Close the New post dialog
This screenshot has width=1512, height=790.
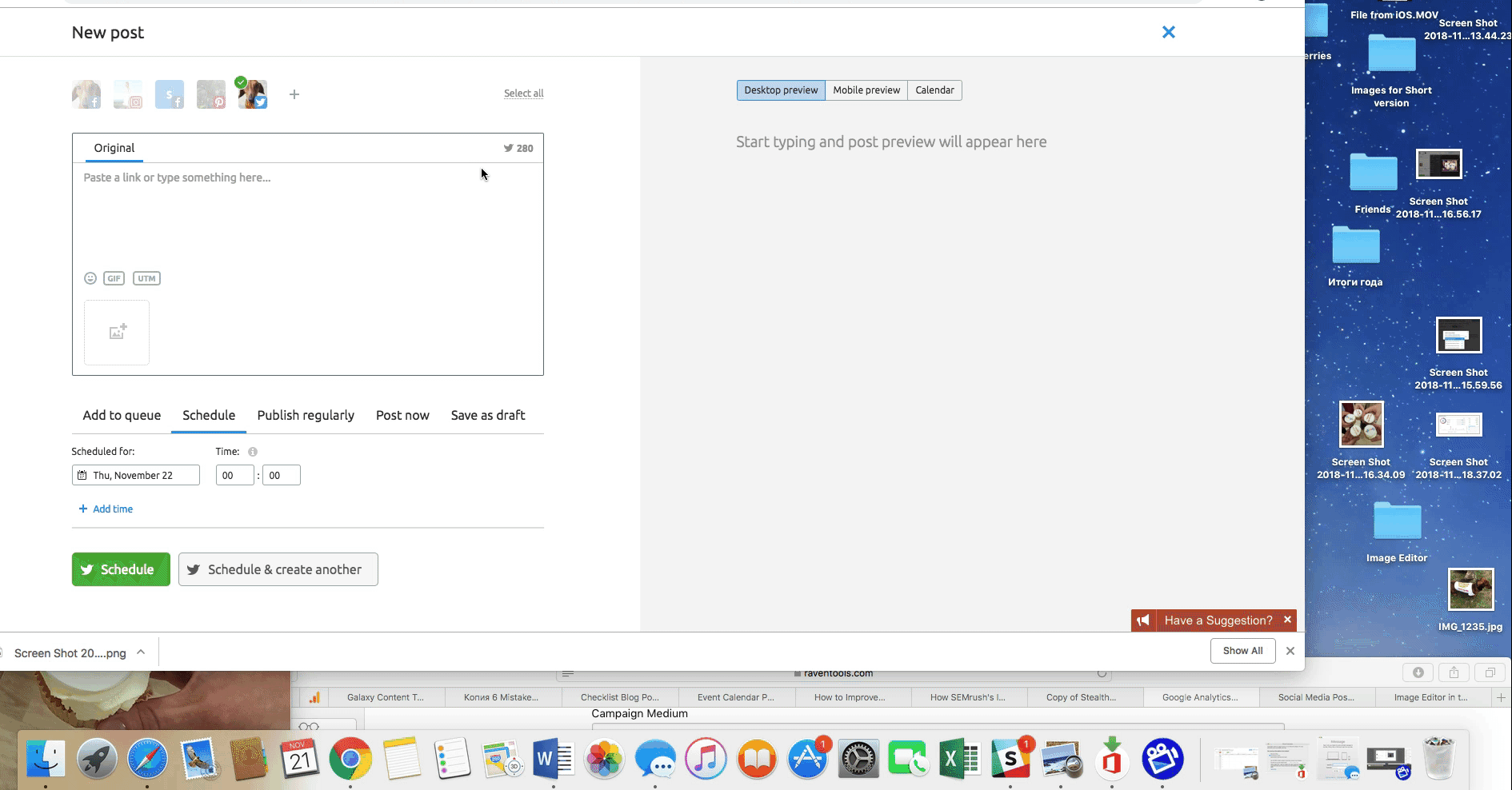point(1168,32)
